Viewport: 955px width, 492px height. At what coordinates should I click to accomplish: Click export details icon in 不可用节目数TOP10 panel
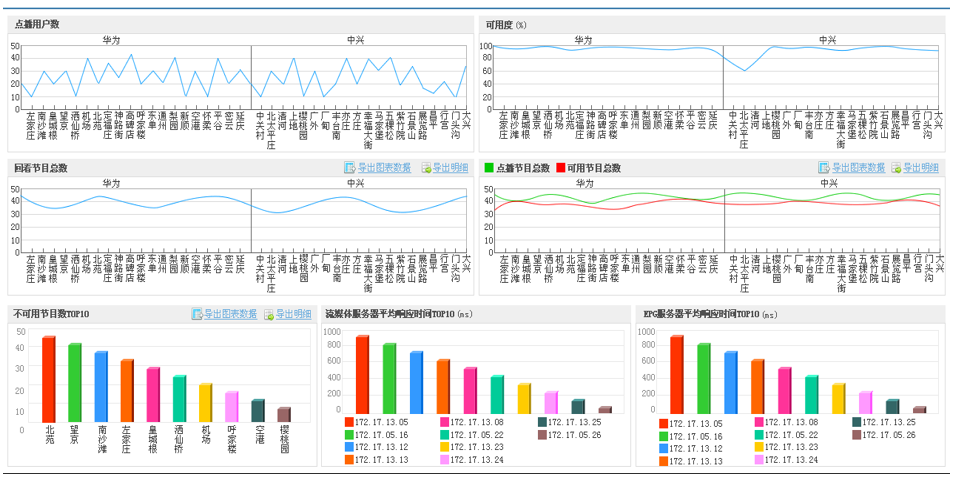[x=269, y=315]
